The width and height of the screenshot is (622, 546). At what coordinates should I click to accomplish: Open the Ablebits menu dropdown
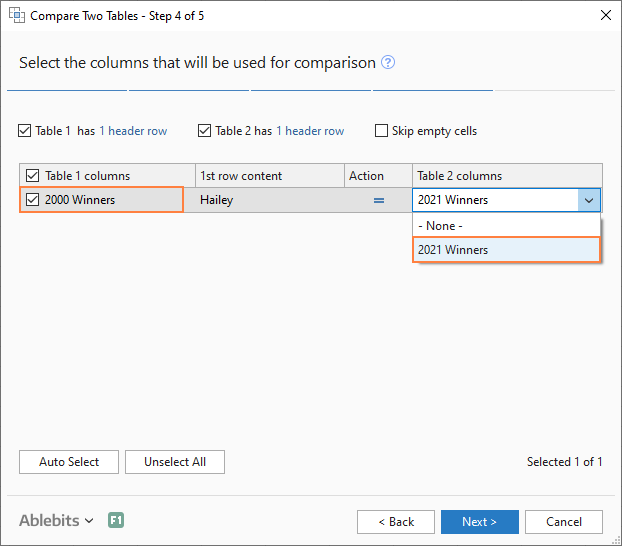[57, 521]
